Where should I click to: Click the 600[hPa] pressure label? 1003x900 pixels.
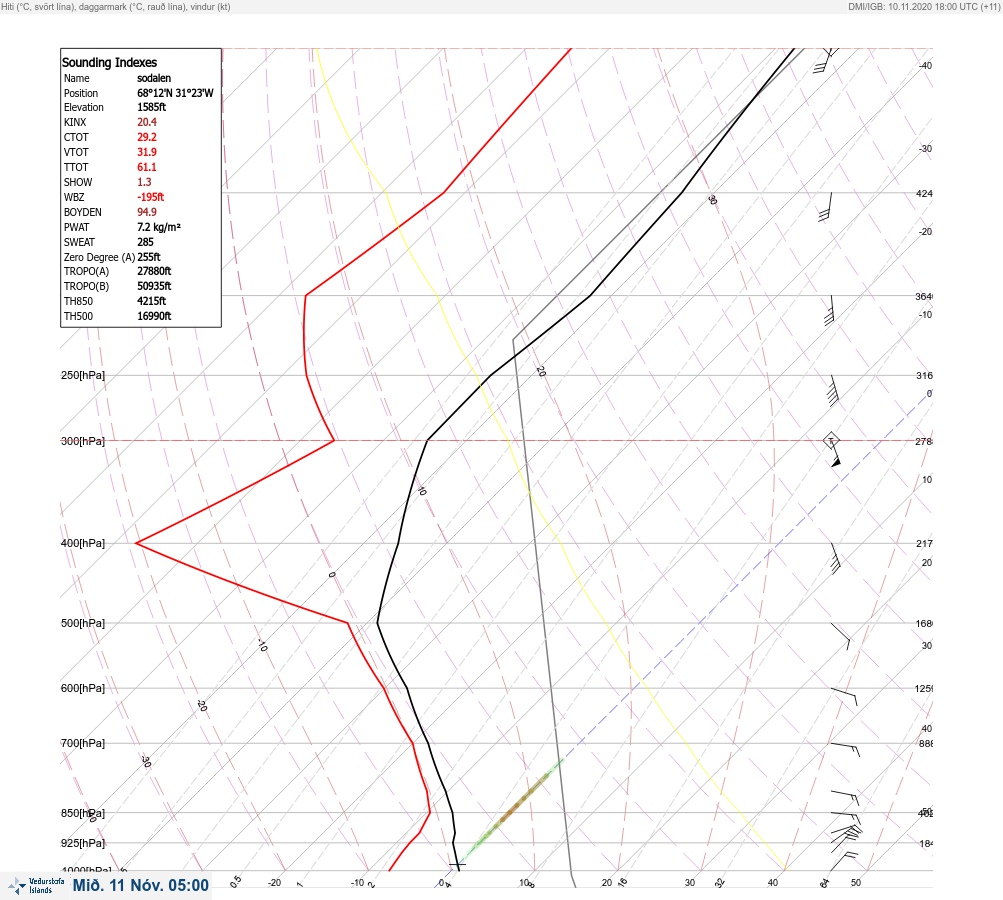point(83,689)
